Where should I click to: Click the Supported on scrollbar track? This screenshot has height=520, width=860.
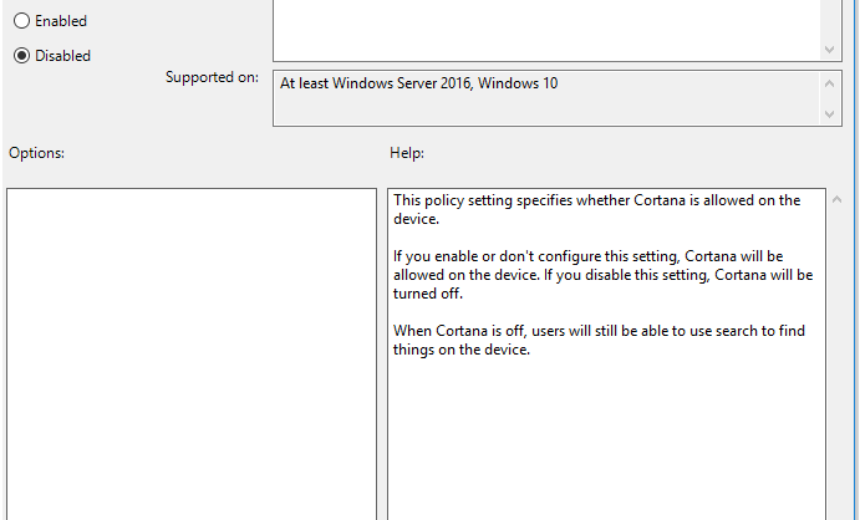pos(829,99)
